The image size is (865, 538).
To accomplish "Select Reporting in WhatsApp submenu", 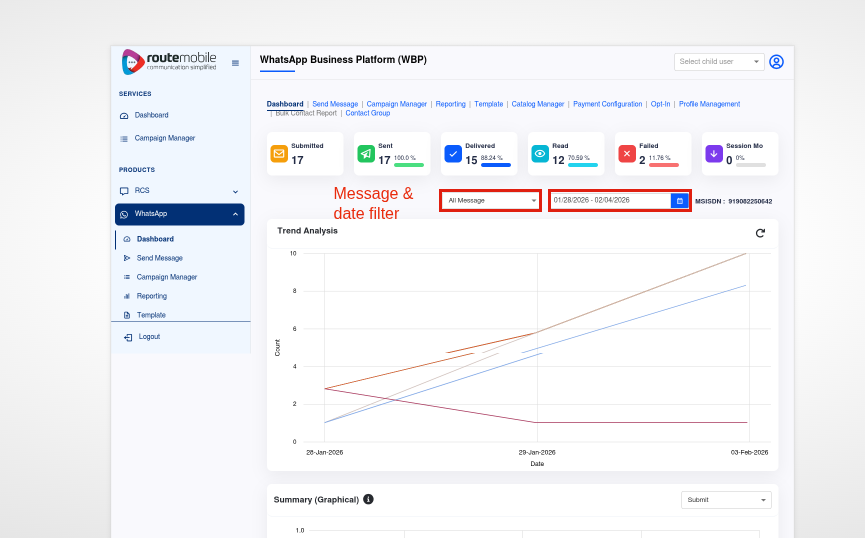I will coord(152,296).
